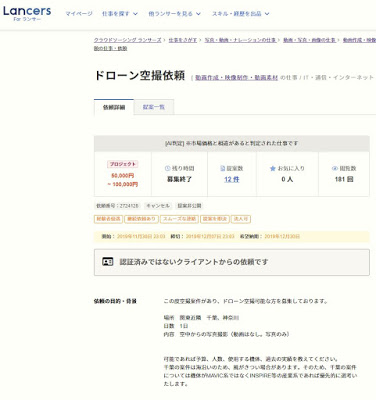Click the スムーズな連絡 tag

pyautogui.click(x=179, y=219)
